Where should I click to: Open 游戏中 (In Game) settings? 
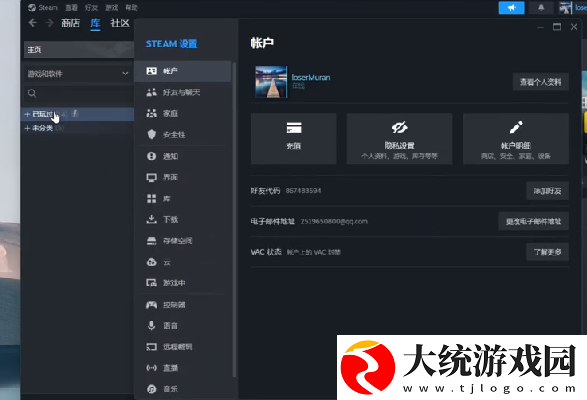click(183, 283)
